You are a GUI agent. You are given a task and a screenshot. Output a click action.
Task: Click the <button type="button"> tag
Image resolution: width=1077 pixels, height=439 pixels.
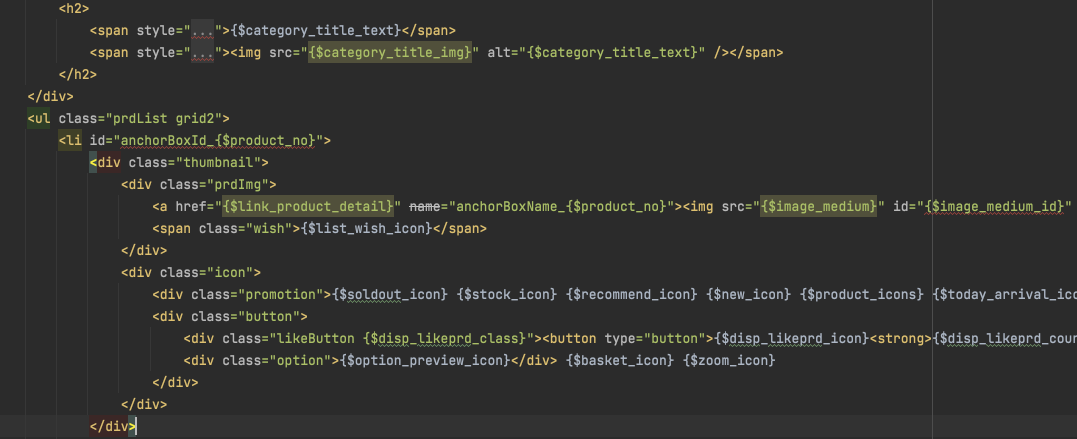[x=628, y=338]
